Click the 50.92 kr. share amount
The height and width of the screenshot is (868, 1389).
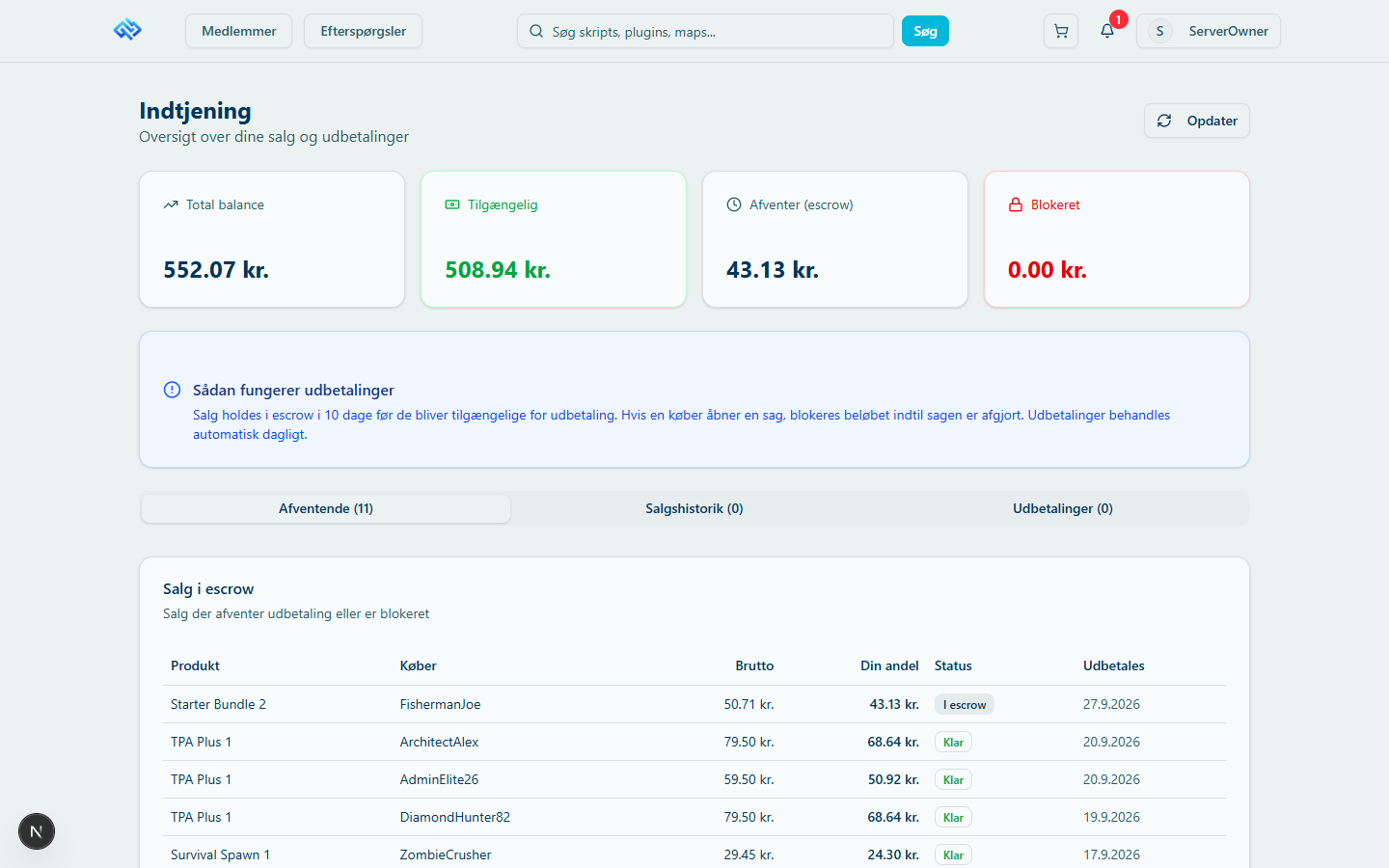[x=893, y=779]
